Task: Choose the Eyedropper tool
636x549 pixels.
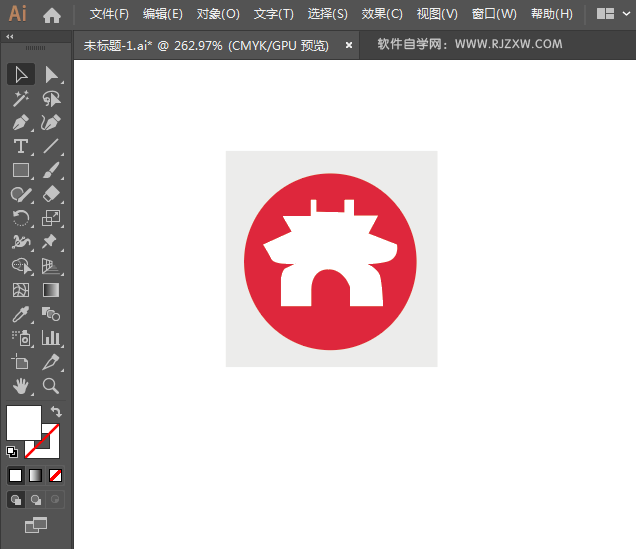Action: point(21,314)
